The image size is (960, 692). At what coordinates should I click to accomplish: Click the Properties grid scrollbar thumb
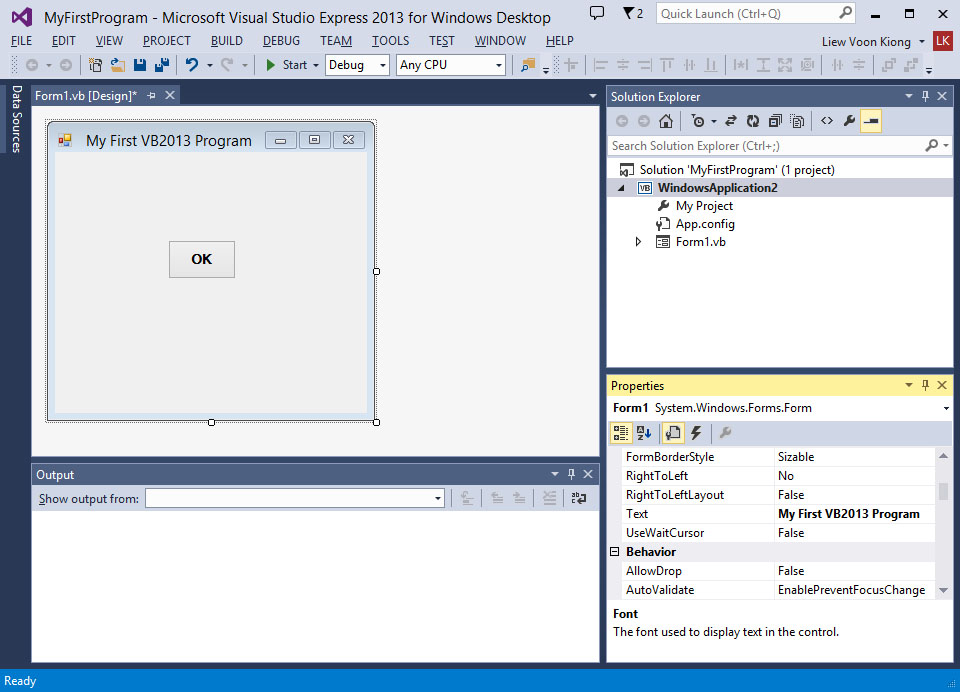coord(943,491)
